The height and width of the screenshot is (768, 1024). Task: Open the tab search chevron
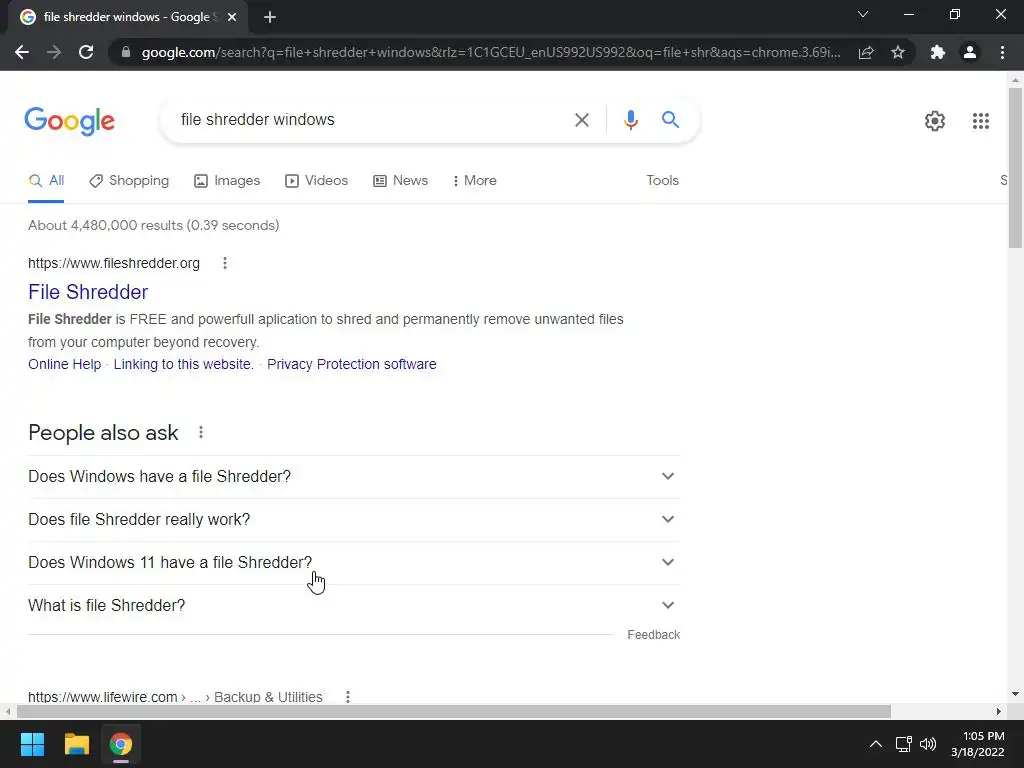[x=863, y=14]
